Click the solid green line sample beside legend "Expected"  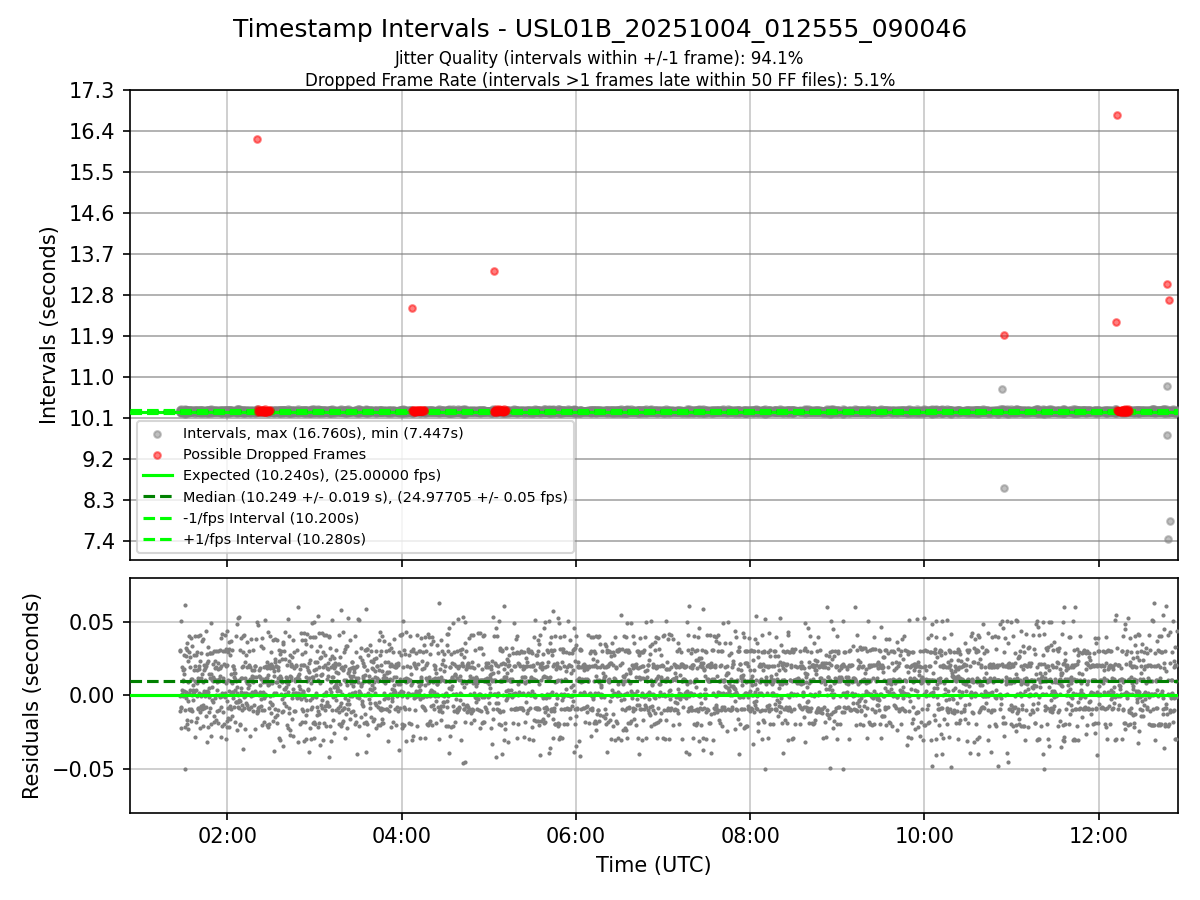tap(157, 476)
